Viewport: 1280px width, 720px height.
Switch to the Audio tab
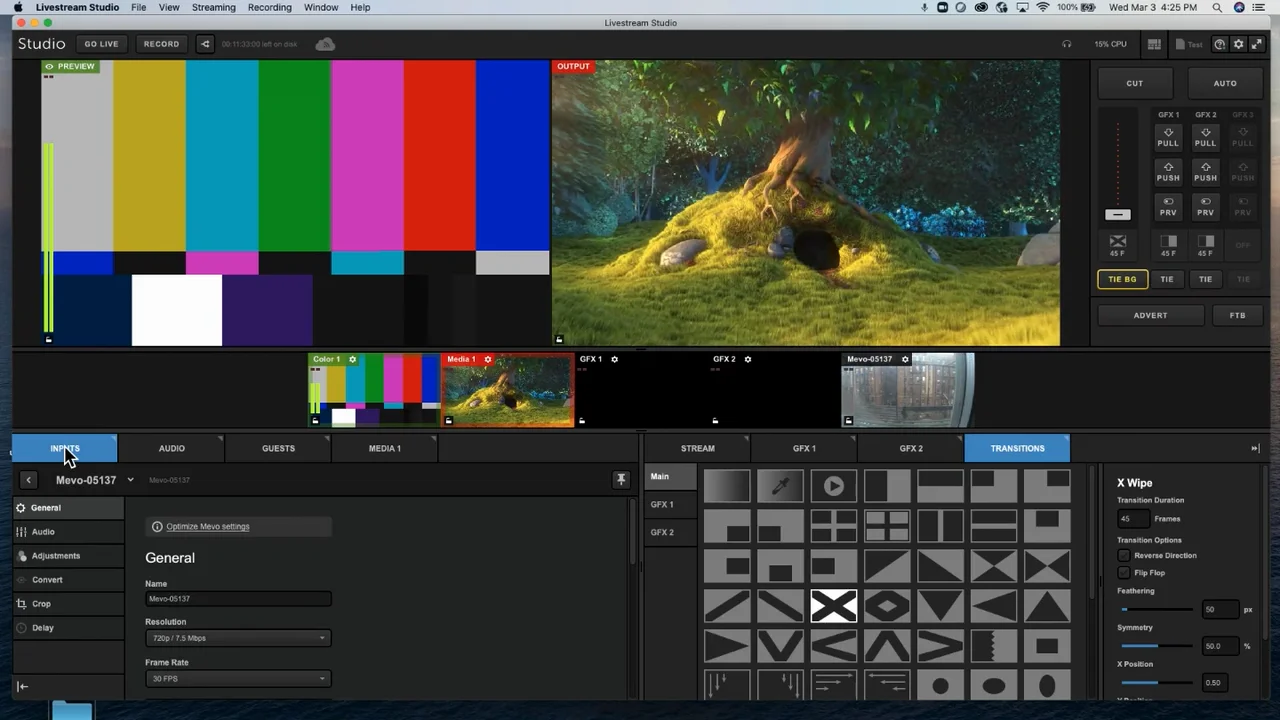(171, 448)
